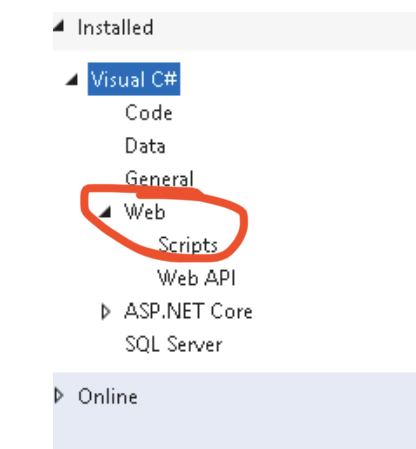Choose the General category

[x=159, y=178]
